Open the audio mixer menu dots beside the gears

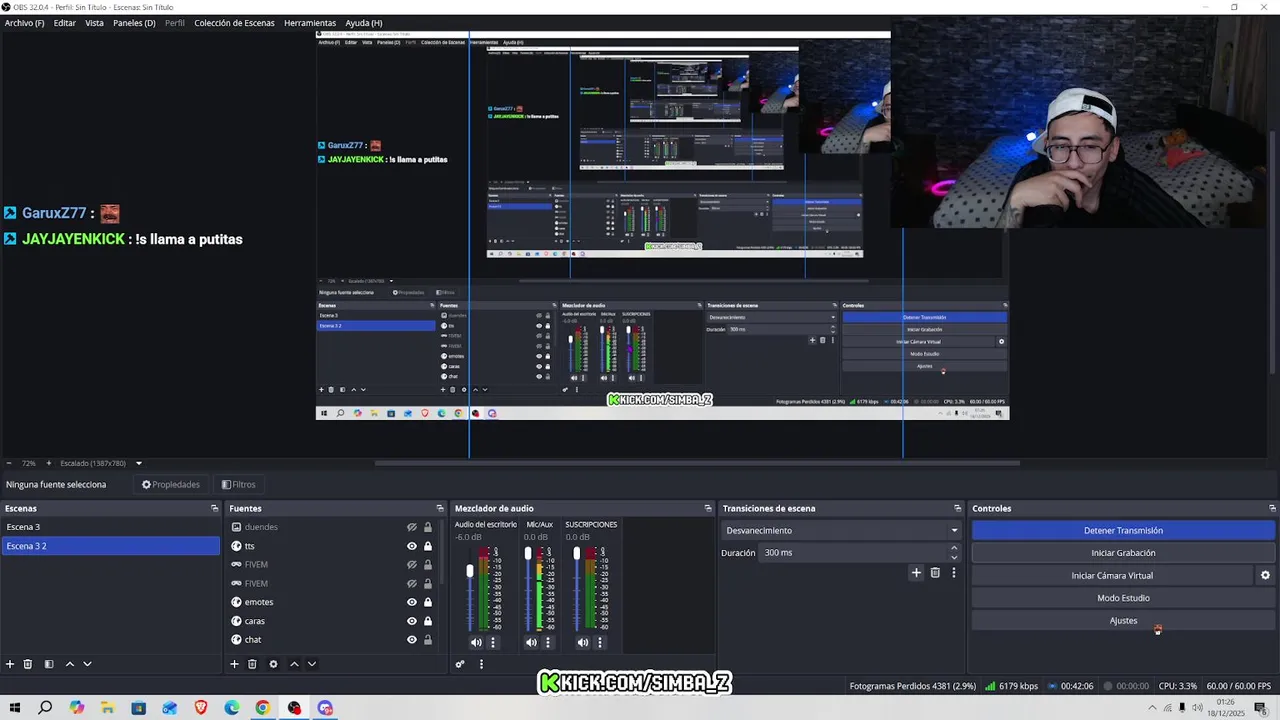[x=481, y=664]
